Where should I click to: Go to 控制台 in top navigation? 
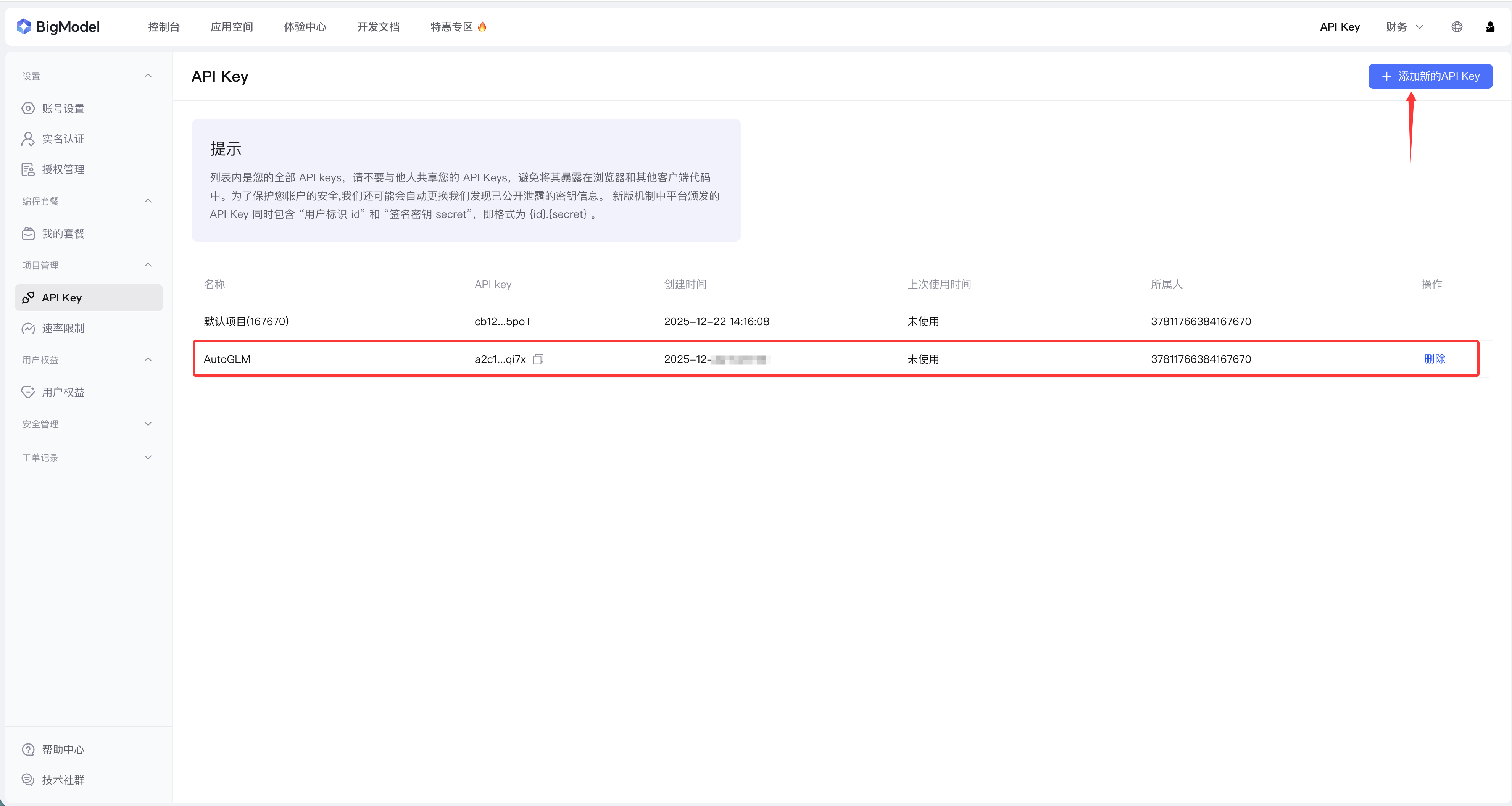pos(164,26)
